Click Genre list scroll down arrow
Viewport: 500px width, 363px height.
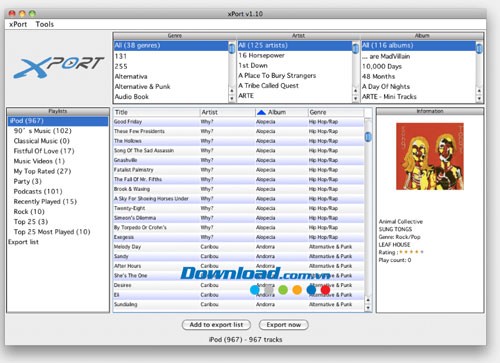point(232,98)
